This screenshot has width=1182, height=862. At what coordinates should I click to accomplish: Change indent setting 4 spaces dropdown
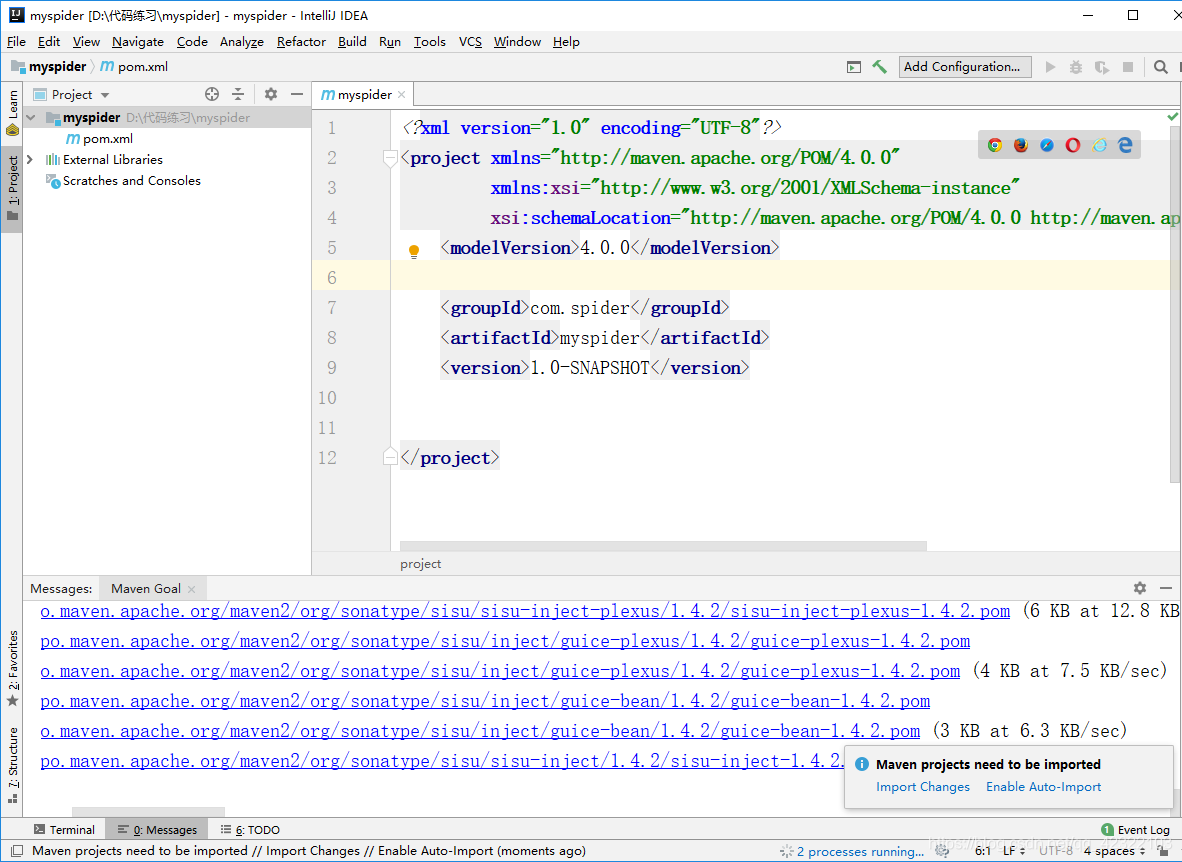[x=1114, y=851]
